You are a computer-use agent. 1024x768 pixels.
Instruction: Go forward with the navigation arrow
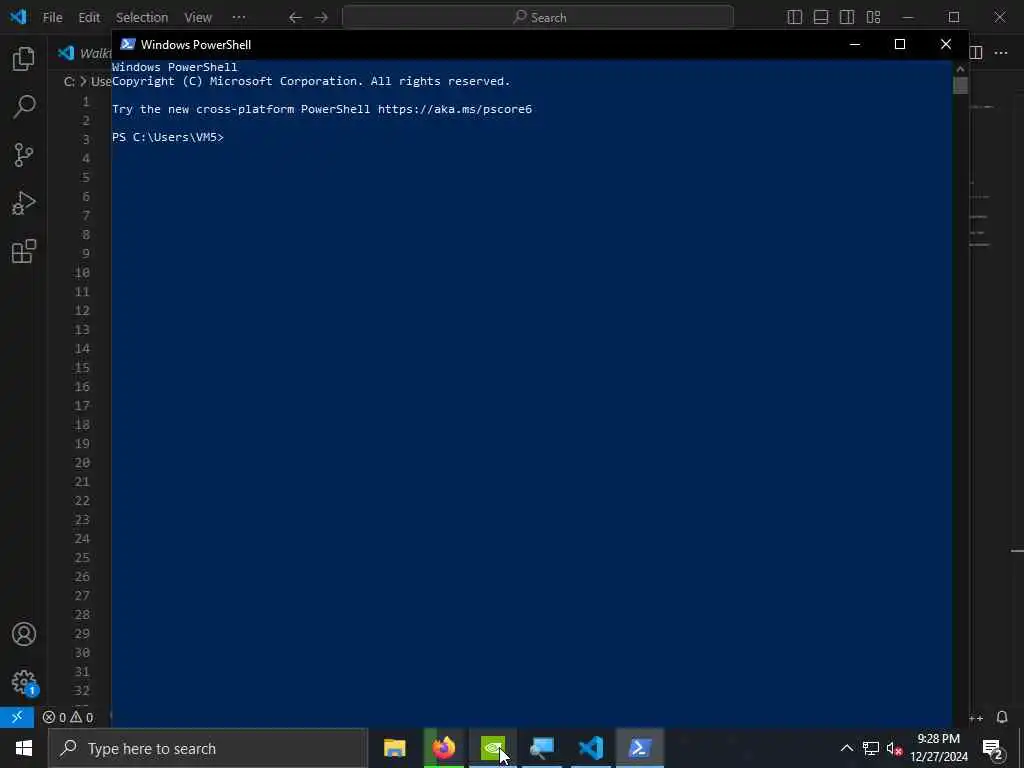(321, 18)
